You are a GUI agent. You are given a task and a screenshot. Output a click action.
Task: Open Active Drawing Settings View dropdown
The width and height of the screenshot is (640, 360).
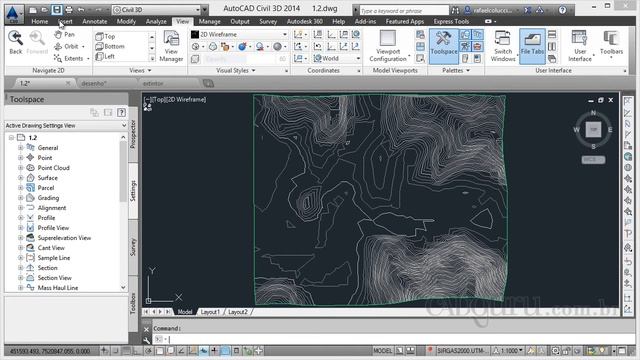(66, 126)
